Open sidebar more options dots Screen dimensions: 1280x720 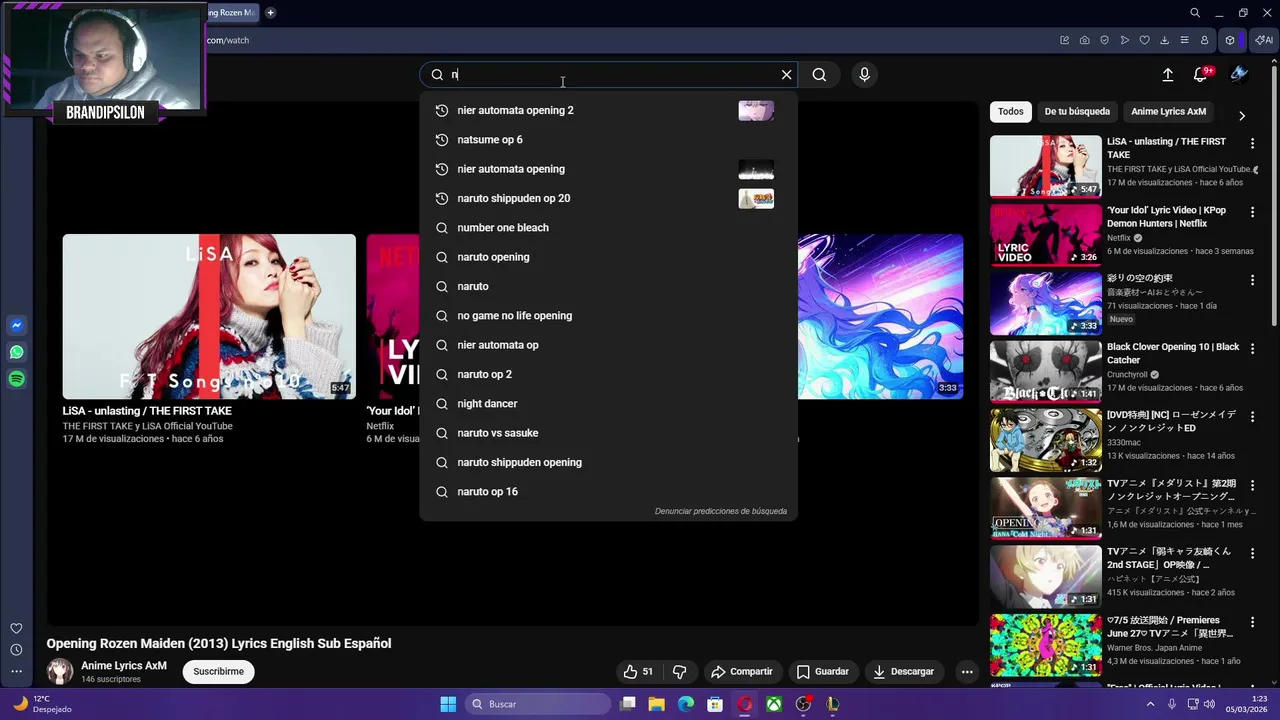pos(16,671)
